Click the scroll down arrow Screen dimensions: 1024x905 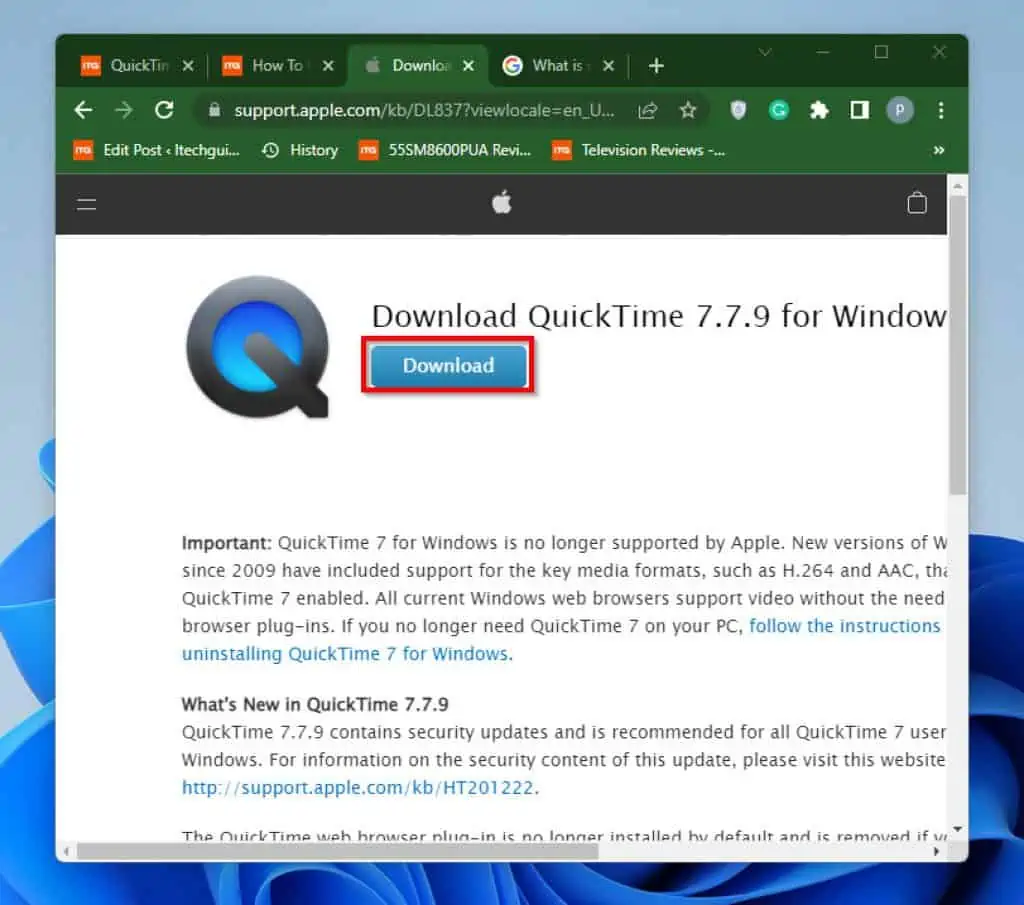pyautogui.click(x=957, y=829)
